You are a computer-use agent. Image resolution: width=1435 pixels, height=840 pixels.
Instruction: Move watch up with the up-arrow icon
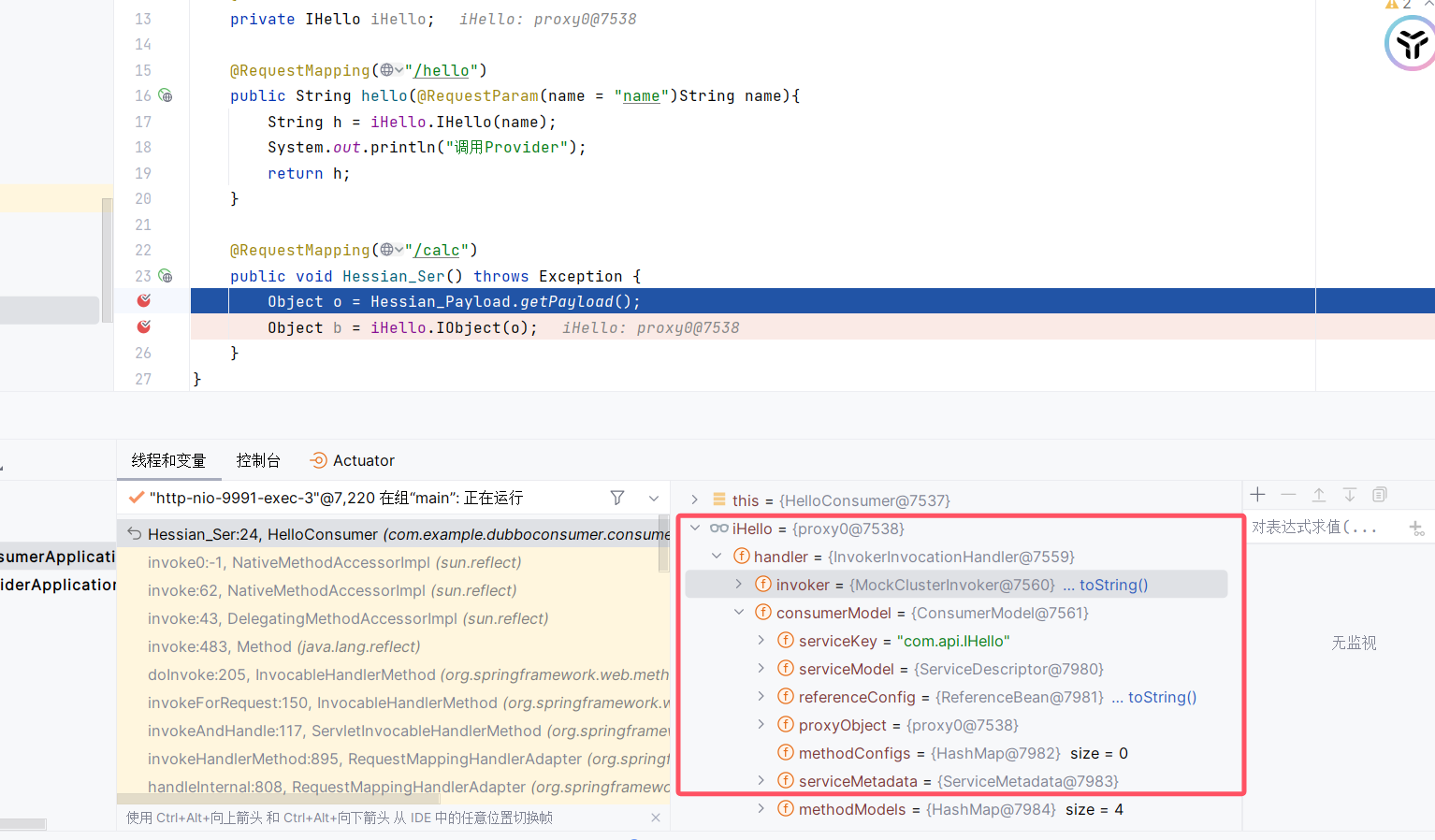1319,495
